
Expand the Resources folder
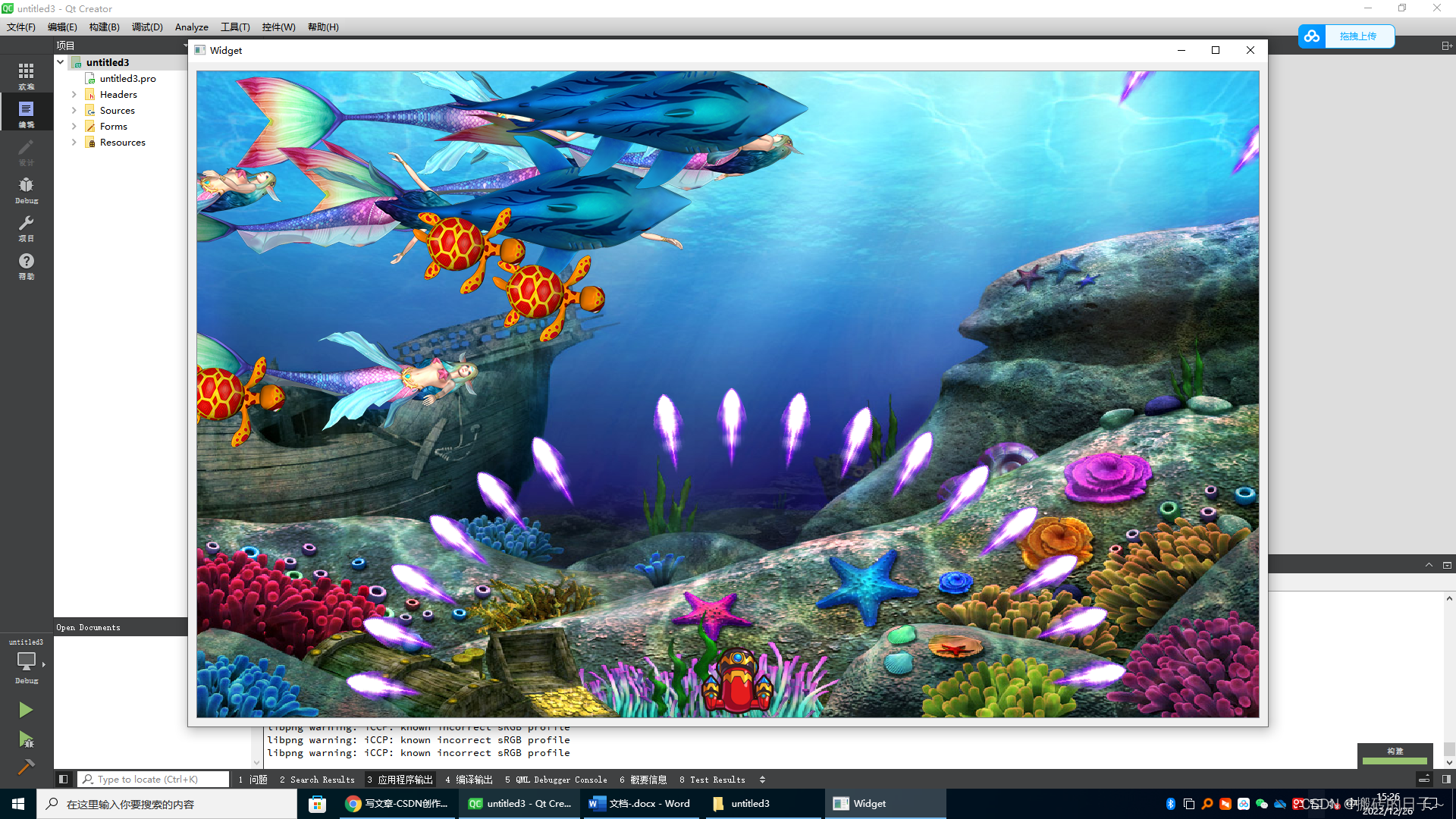(x=74, y=143)
